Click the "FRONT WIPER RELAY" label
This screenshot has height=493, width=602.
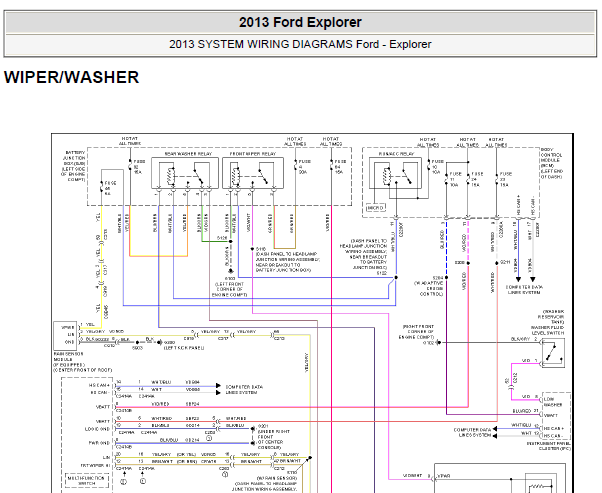click(253, 154)
